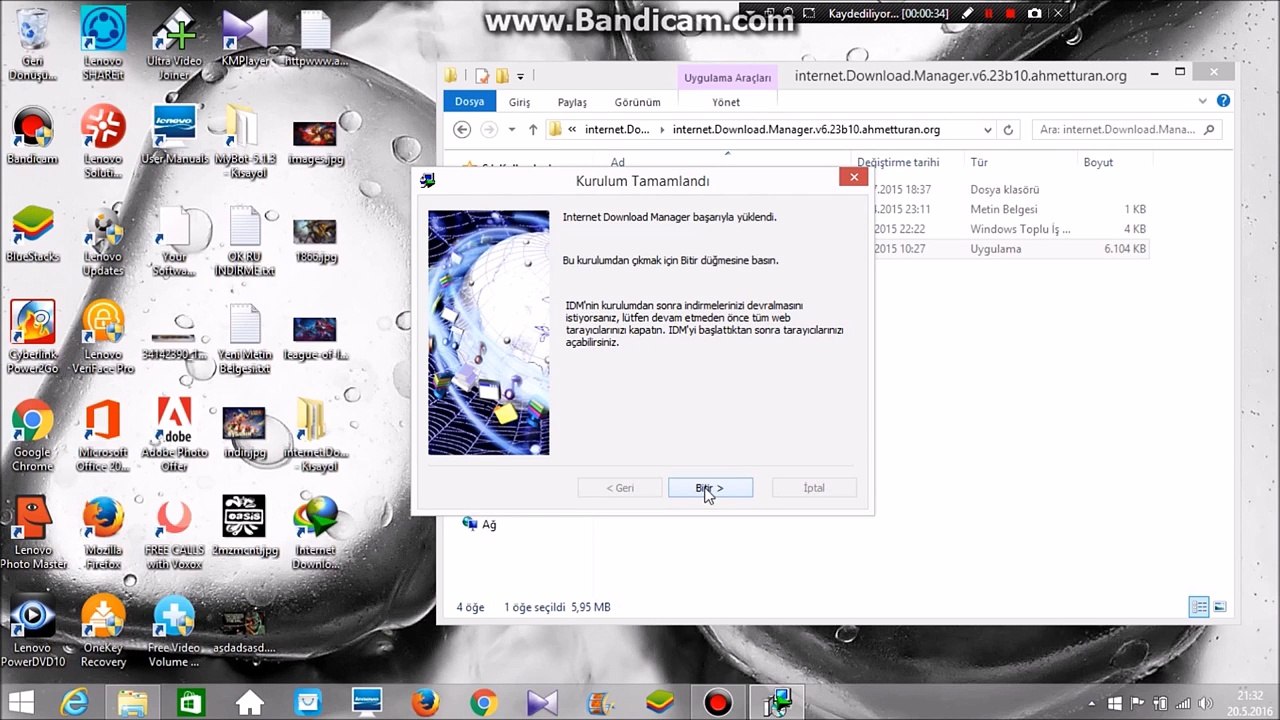1280x720 pixels.
Task: Open KMPlayer from the taskbar
Action: (x=542, y=703)
